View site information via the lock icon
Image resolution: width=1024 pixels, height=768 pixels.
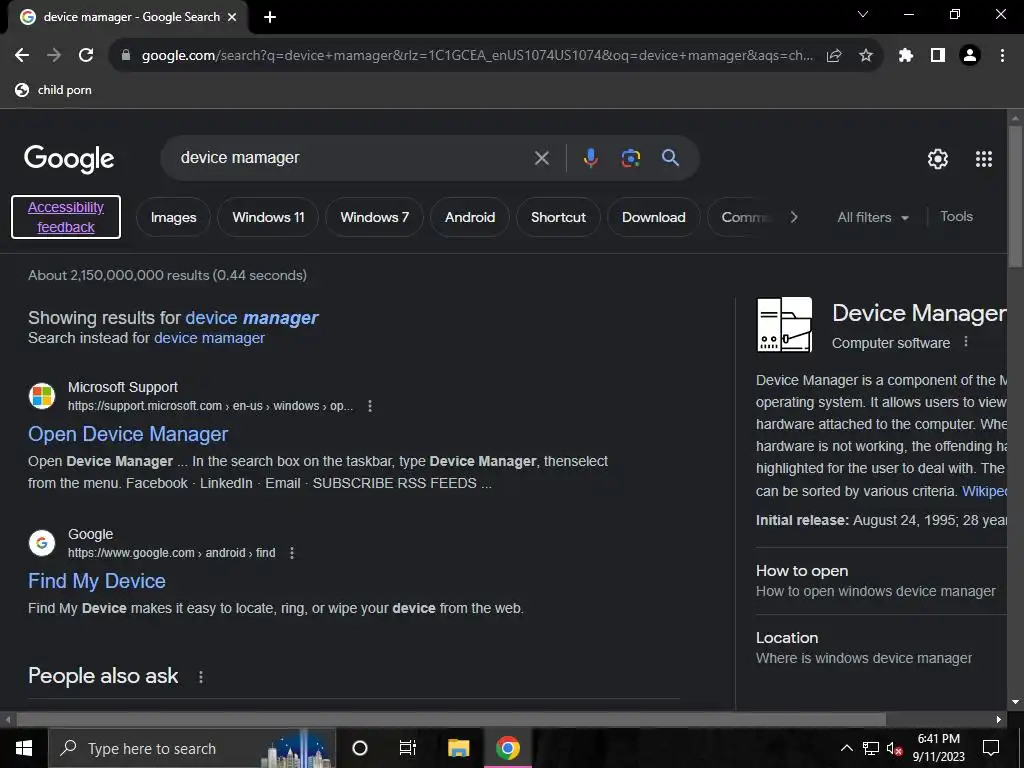coord(126,56)
